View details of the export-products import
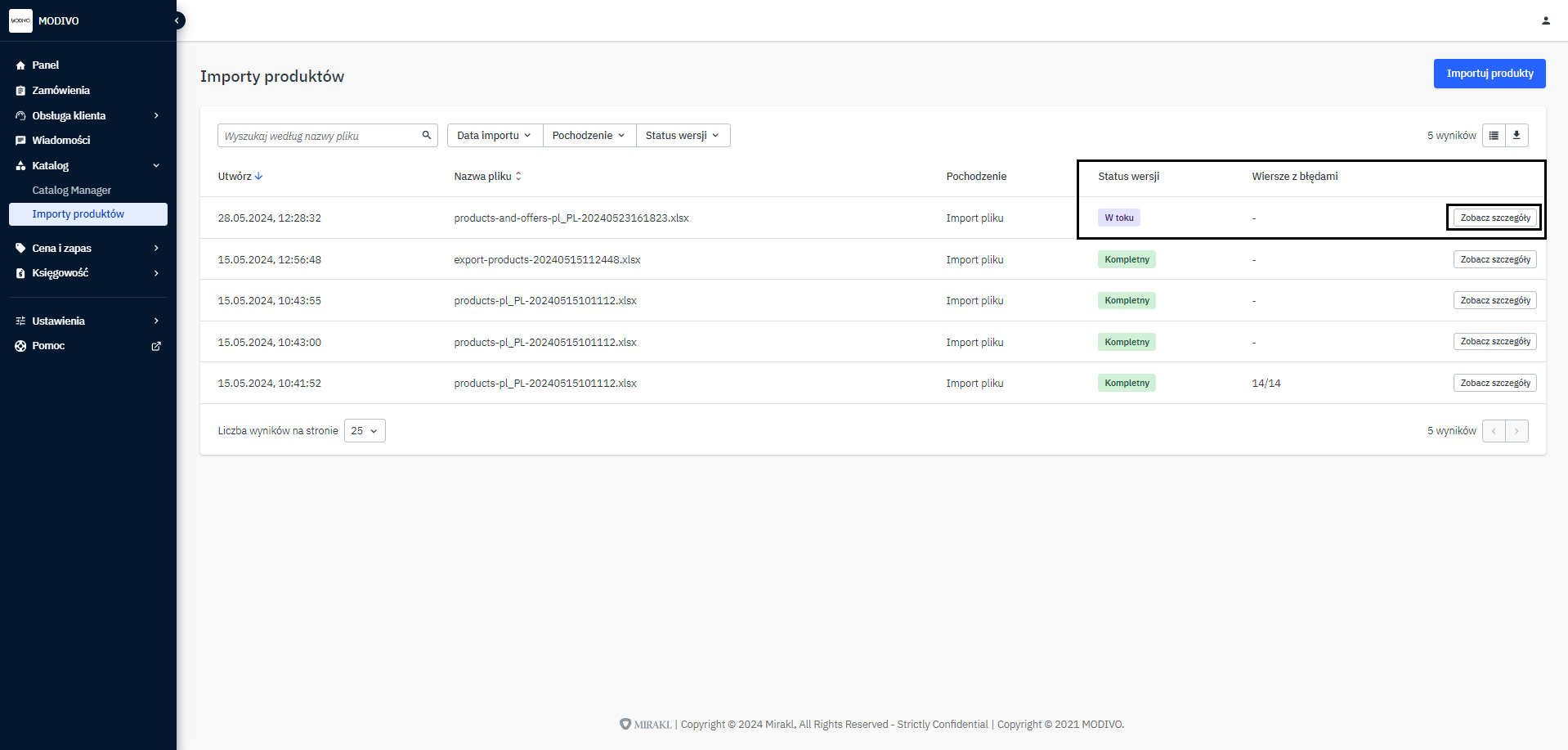This screenshot has height=750, width=1568. [1494, 259]
